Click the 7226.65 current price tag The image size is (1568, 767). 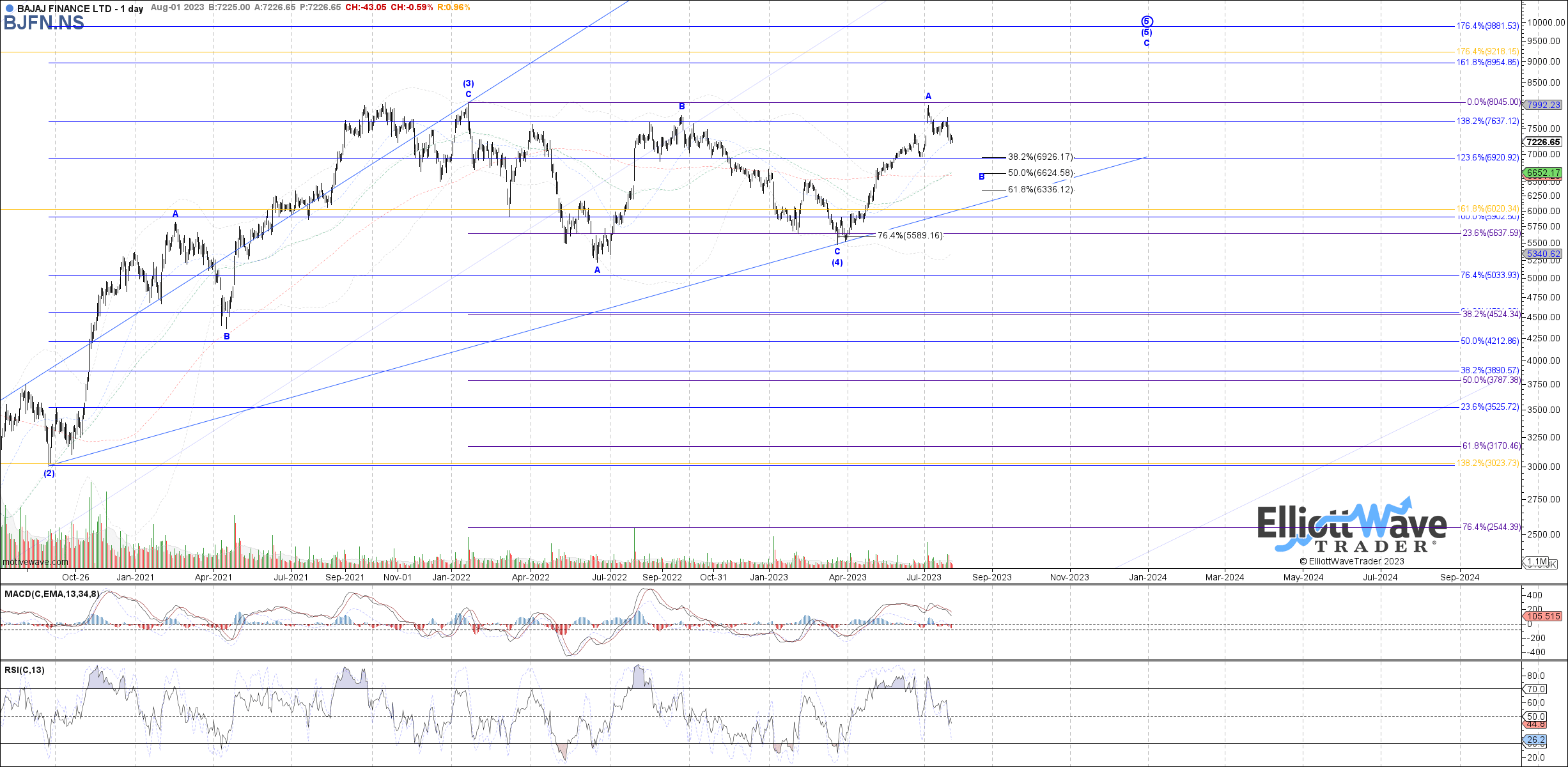point(1543,142)
